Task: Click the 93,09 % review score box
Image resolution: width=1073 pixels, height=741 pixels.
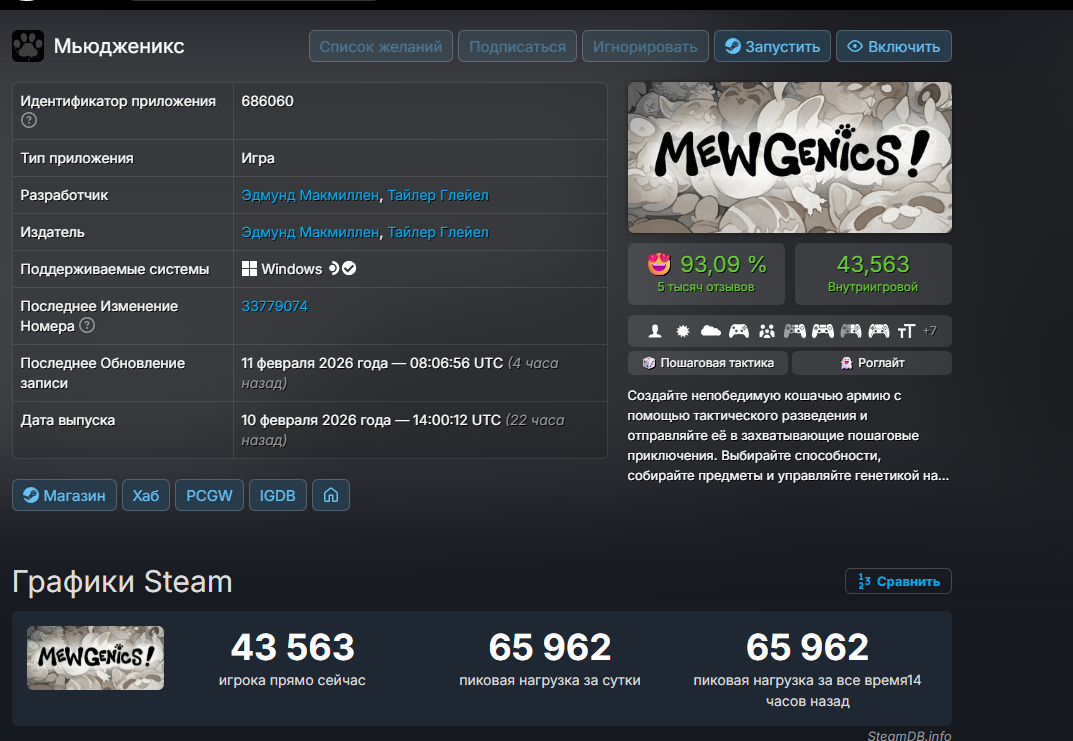Action: tap(706, 274)
